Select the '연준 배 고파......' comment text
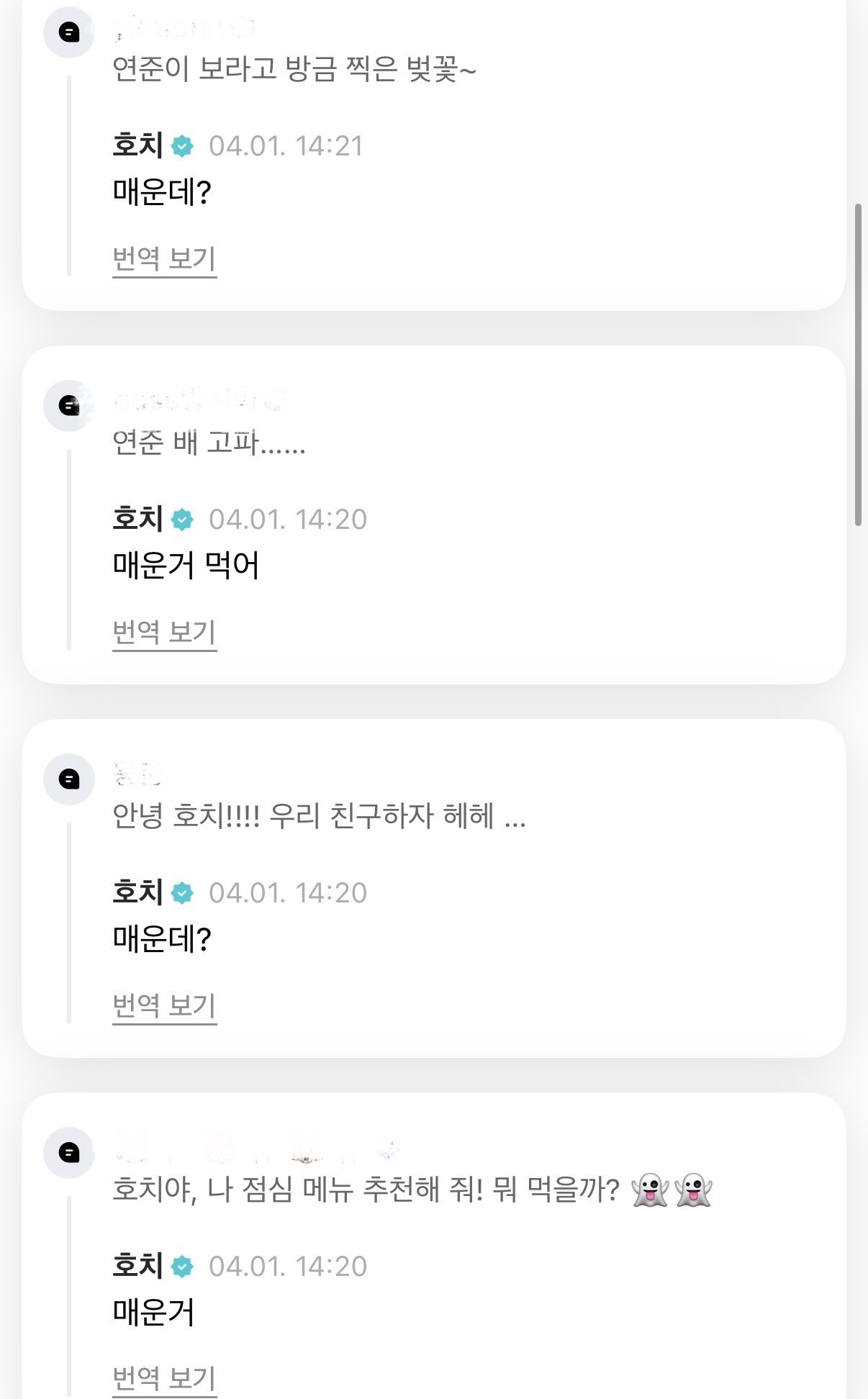The height and width of the screenshot is (1399, 868). pyautogui.click(x=209, y=444)
